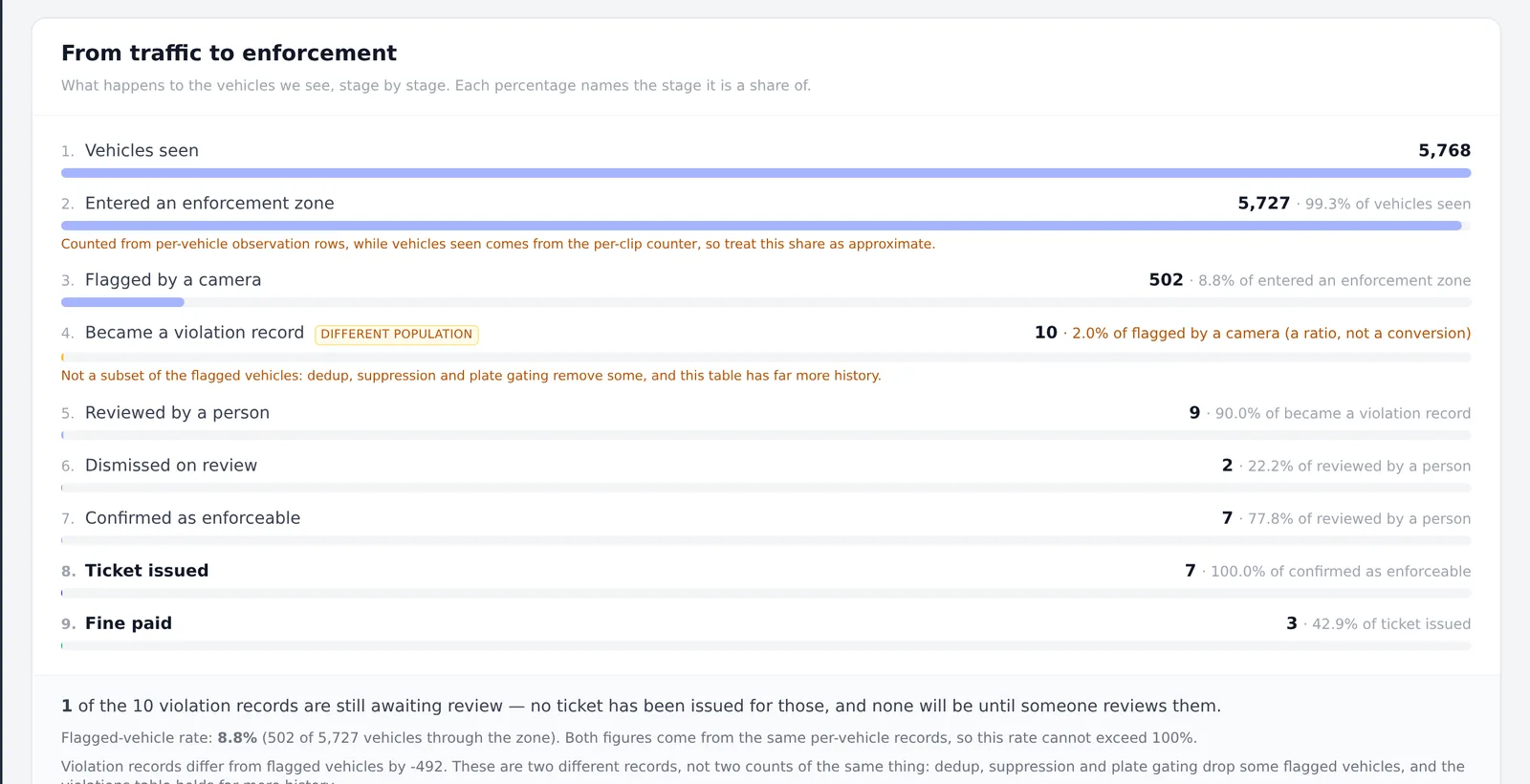The width and height of the screenshot is (1530, 784).
Task: Select the 2 dismissed count
Action: pos(1227,465)
